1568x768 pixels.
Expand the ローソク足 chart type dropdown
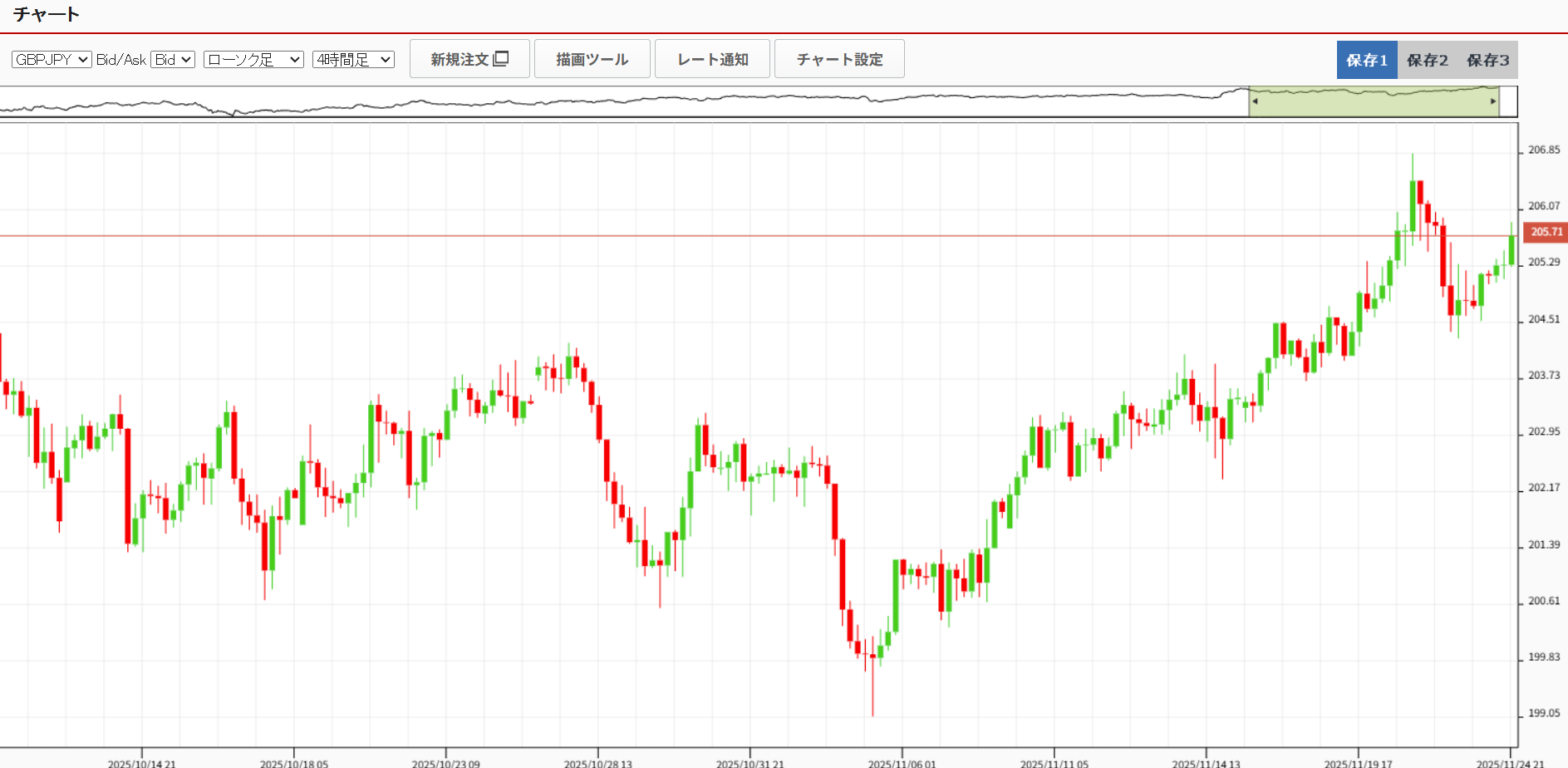[253, 60]
